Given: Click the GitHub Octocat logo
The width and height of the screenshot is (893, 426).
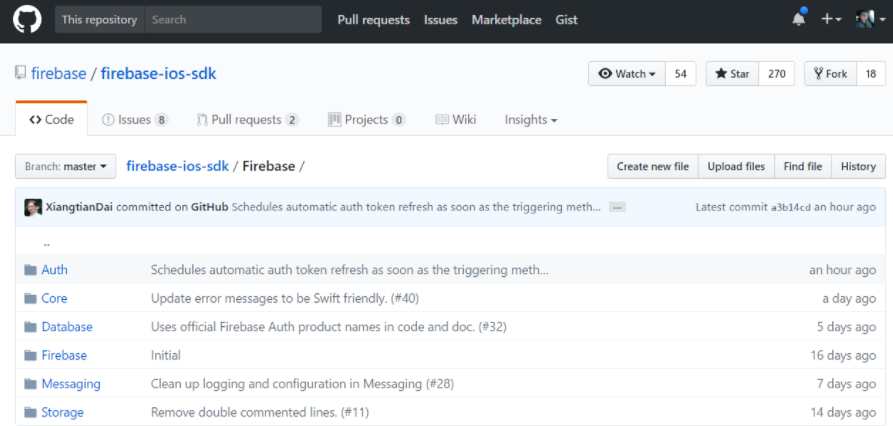Looking at the screenshot, I should [x=27, y=19].
